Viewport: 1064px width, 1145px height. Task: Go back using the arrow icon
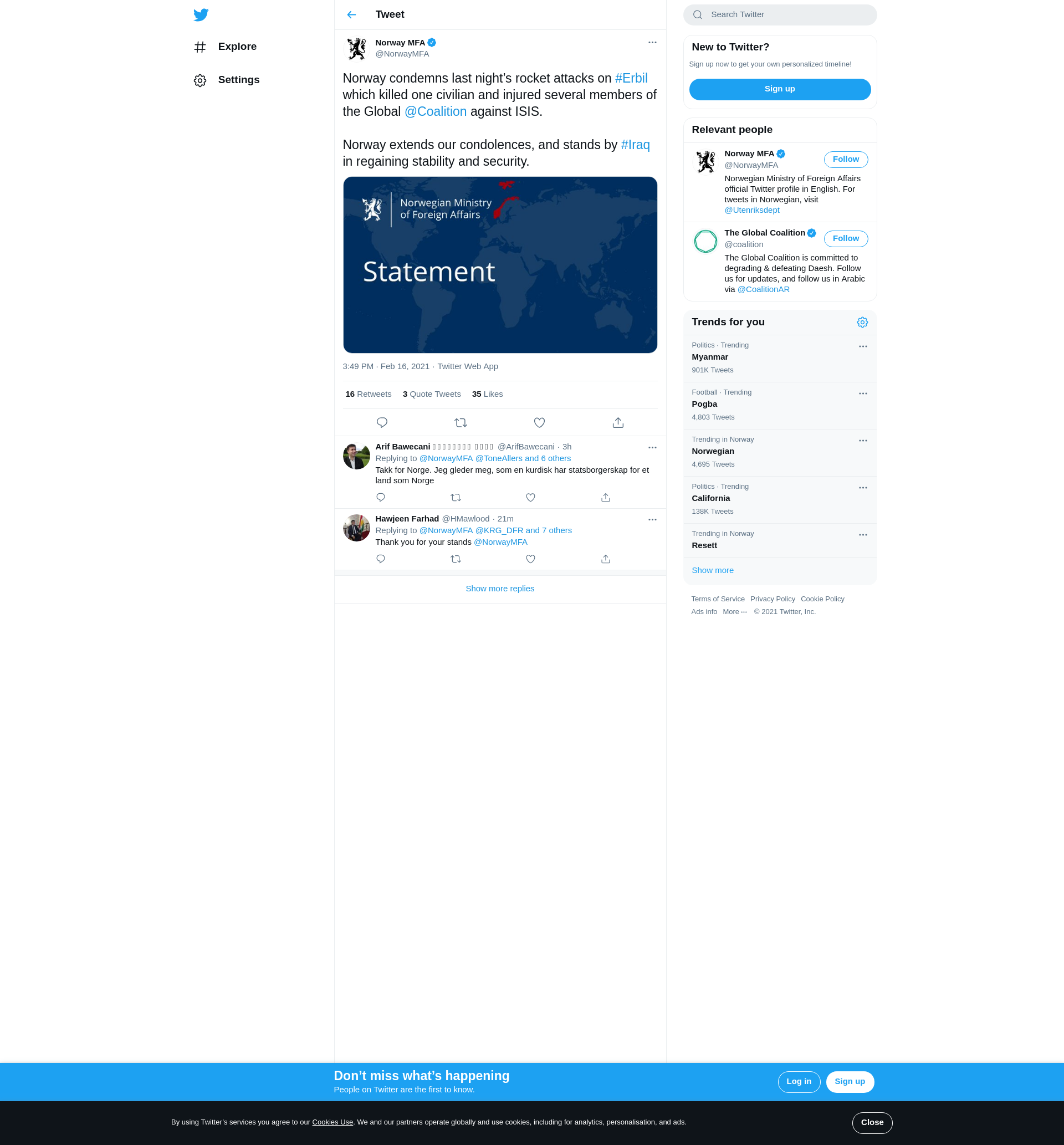351,15
